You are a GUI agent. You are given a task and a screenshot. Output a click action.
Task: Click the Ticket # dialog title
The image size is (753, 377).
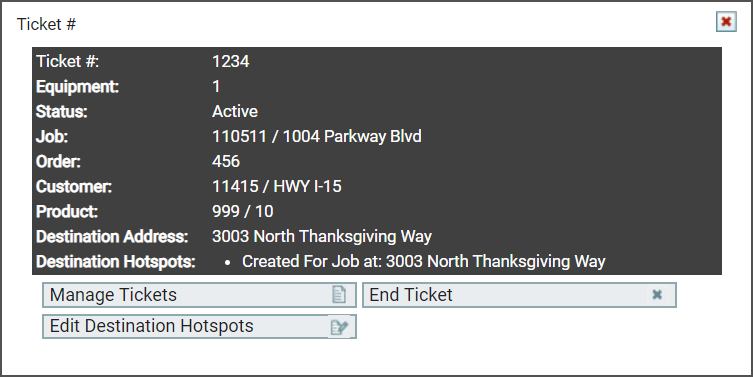(x=47, y=24)
